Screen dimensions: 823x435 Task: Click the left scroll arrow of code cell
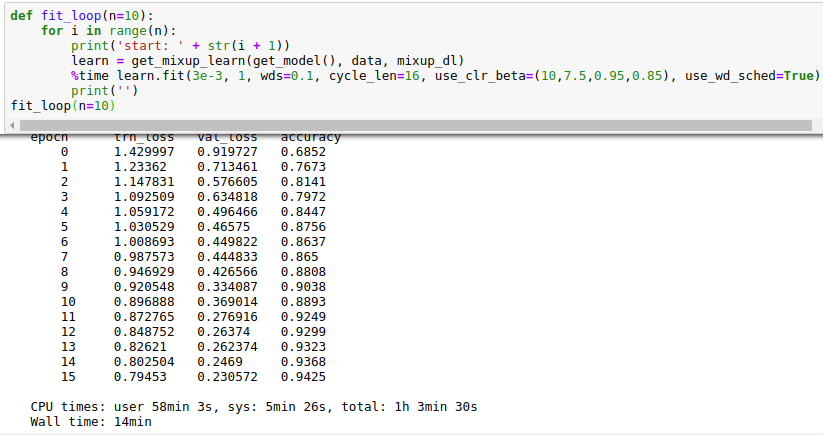click(11, 124)
